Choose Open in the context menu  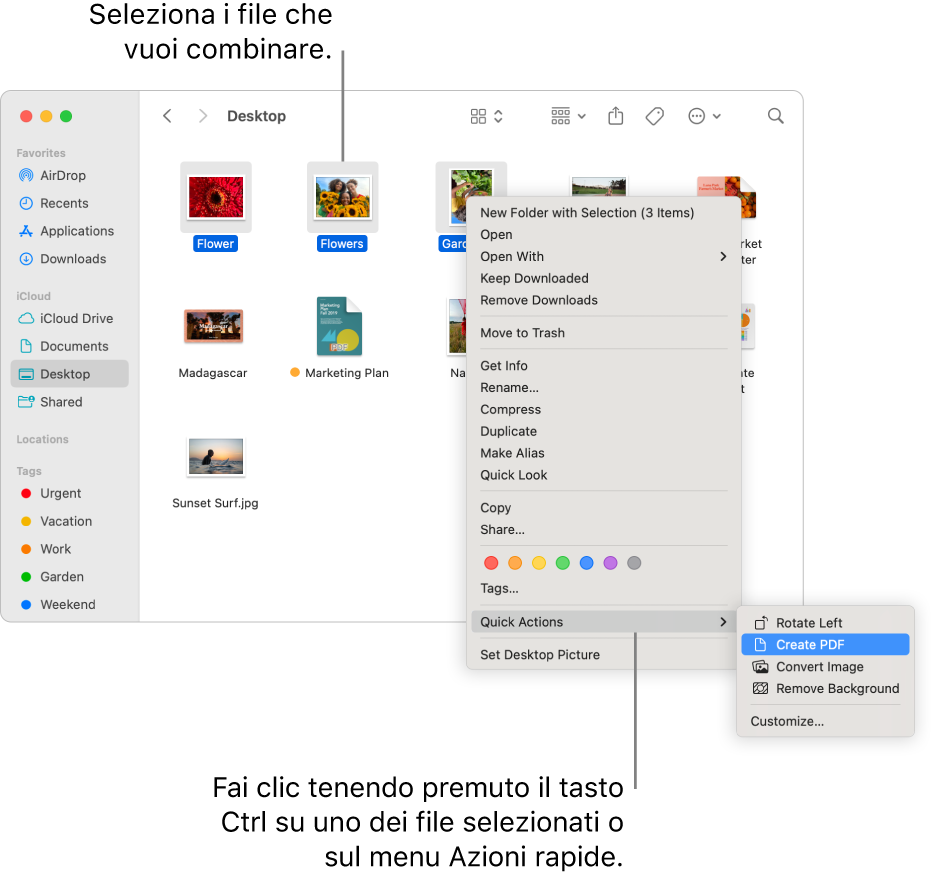[603, 235]
